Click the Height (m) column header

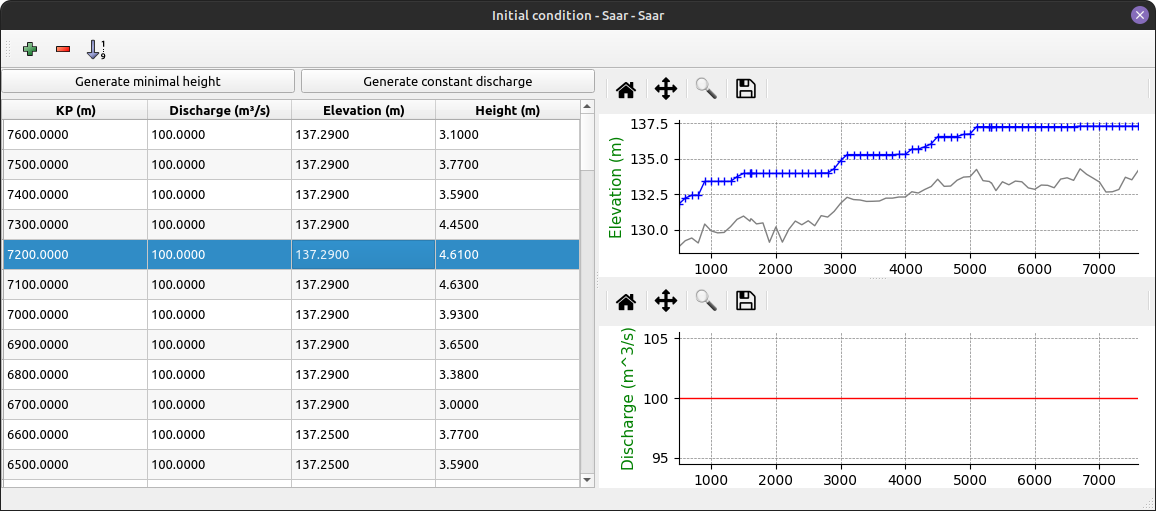pyautogui.click(x=507, y=110)
